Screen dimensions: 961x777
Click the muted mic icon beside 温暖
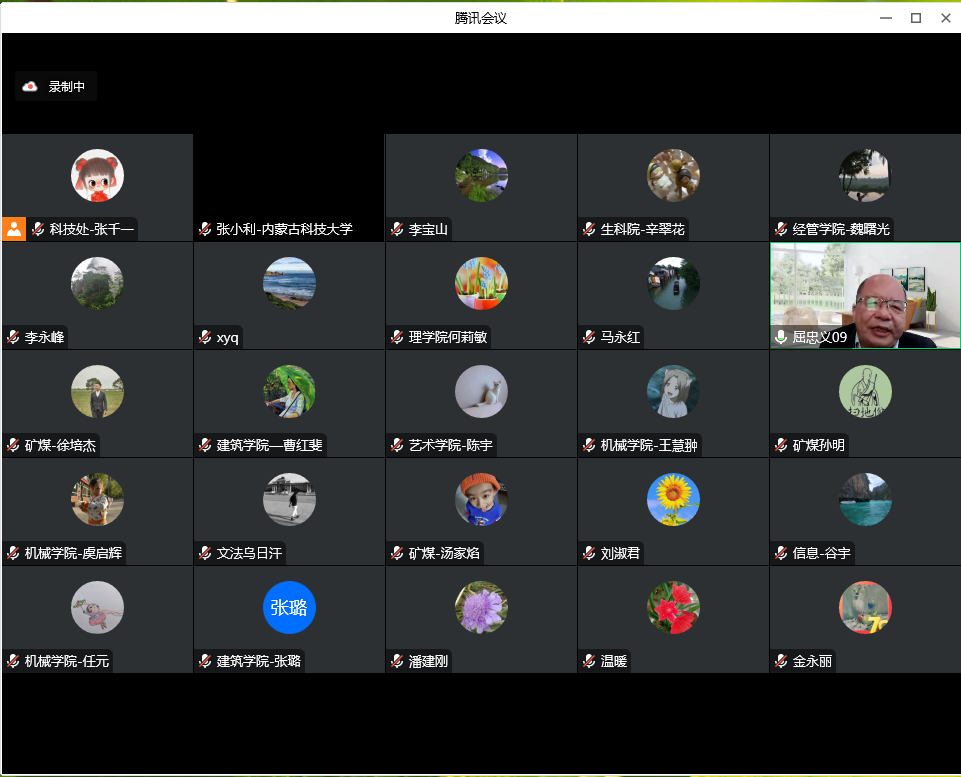(x=589, y=661)
